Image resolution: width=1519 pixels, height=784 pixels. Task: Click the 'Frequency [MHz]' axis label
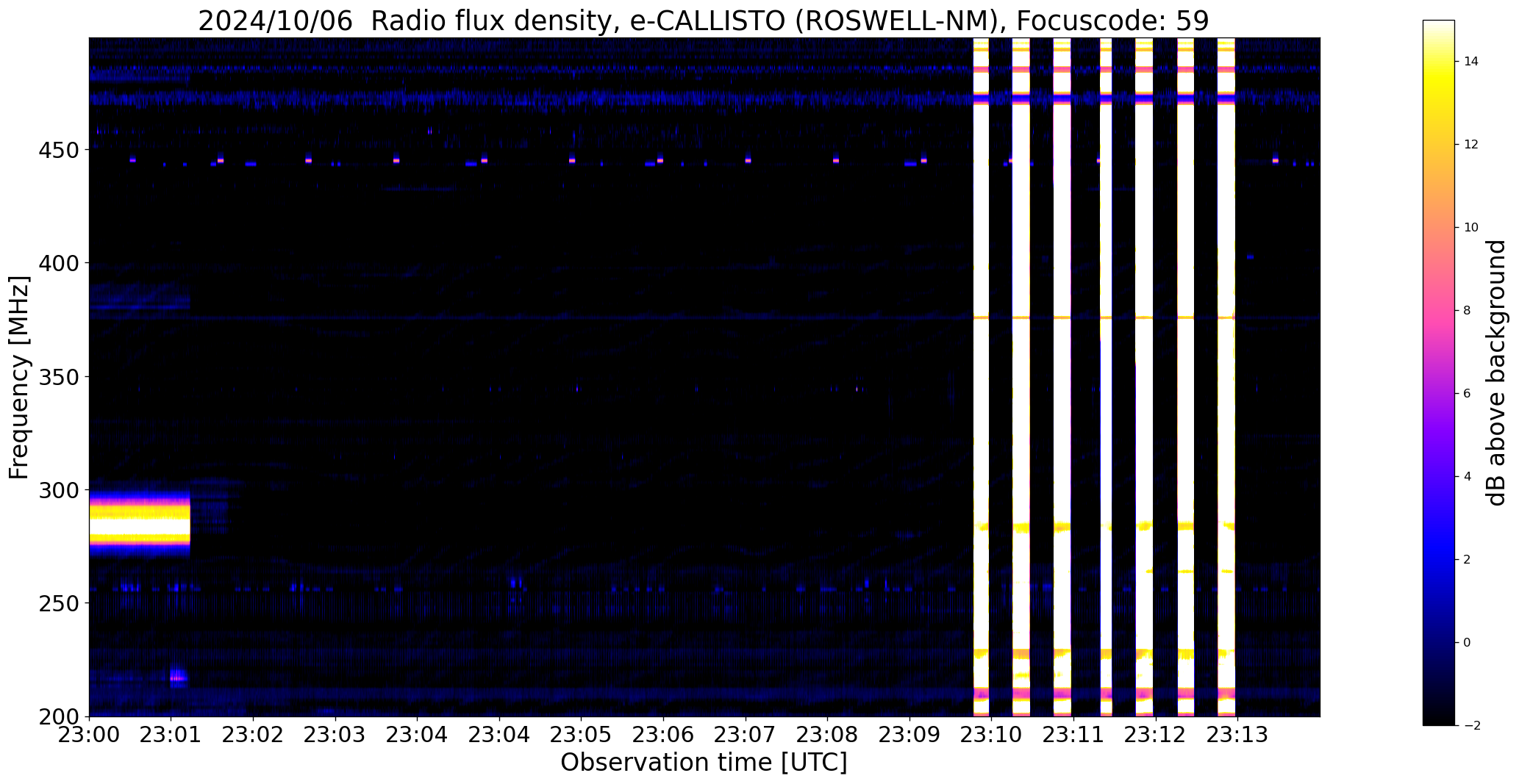(20, 377)
